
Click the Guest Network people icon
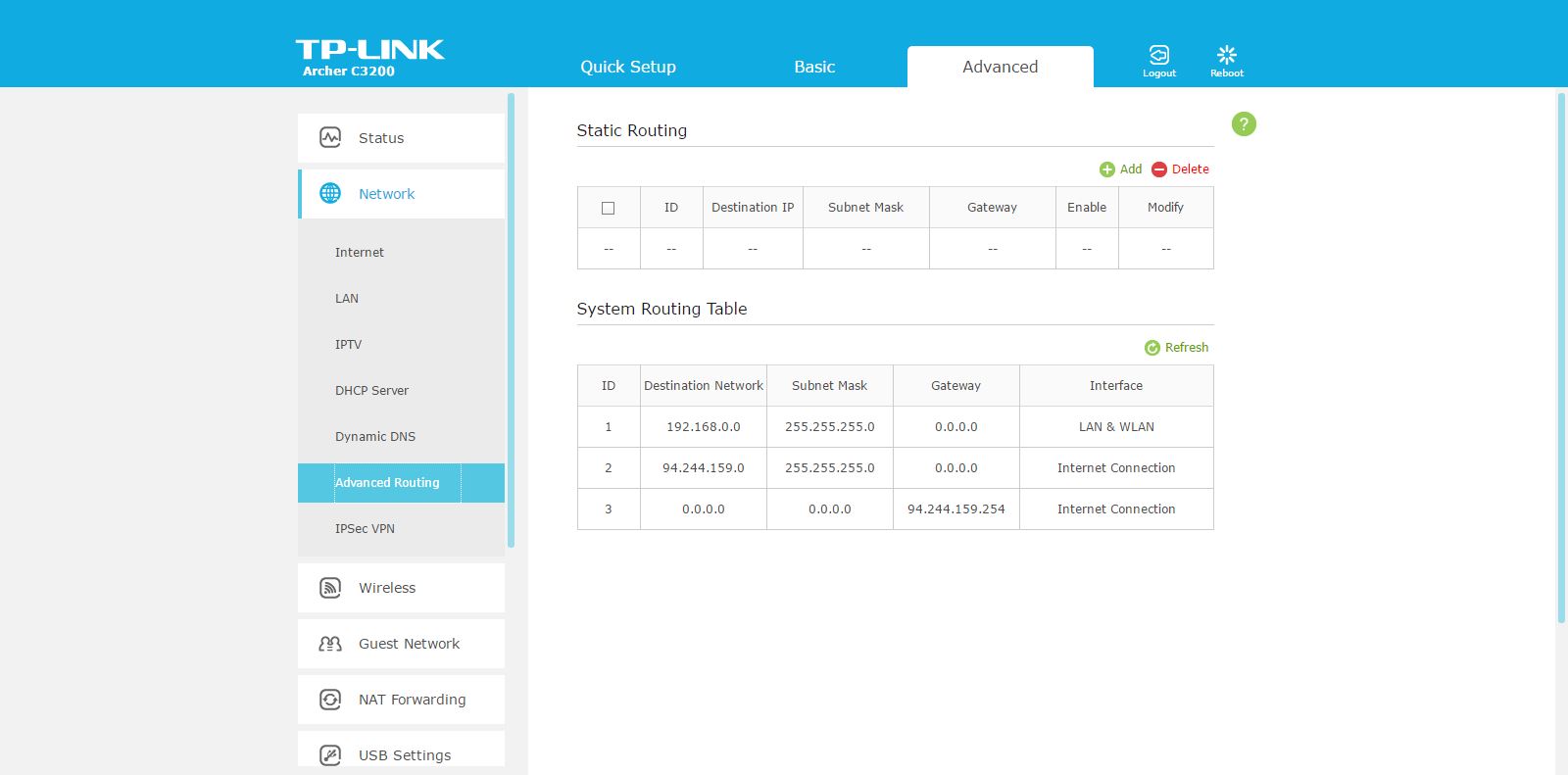click(330, 644)
